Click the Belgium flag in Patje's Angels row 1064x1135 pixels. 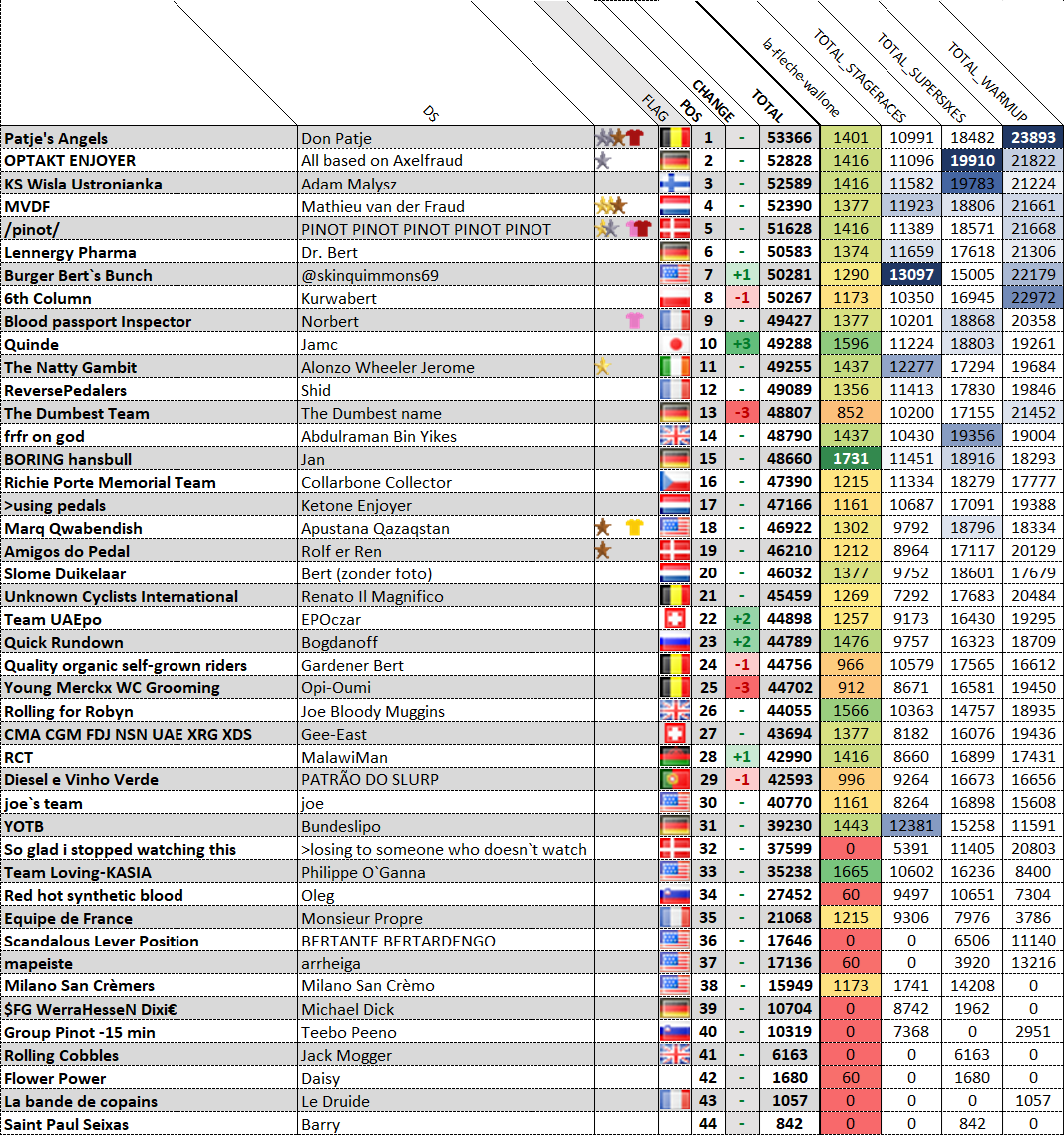pyautogui.click(x=675, y=137)
